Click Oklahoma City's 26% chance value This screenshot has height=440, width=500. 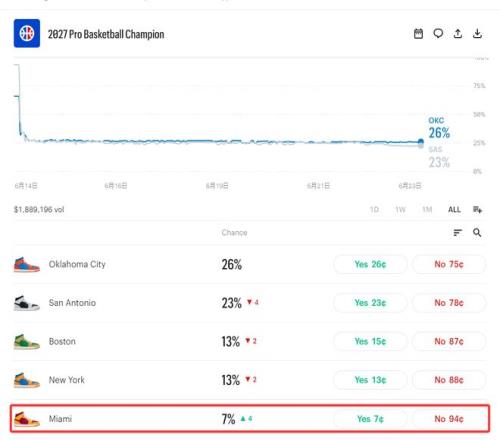pos(232,264)
